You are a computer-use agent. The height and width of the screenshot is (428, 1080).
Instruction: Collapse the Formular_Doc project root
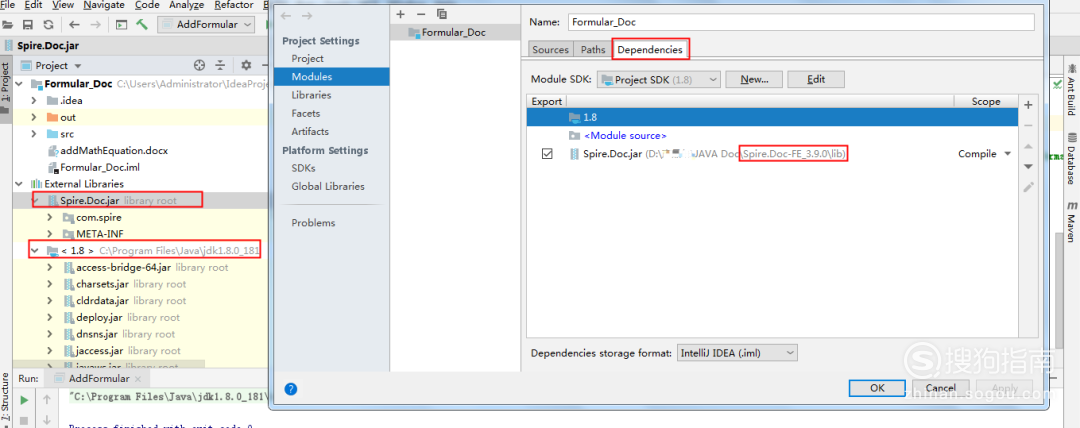[x=19, y=84]
